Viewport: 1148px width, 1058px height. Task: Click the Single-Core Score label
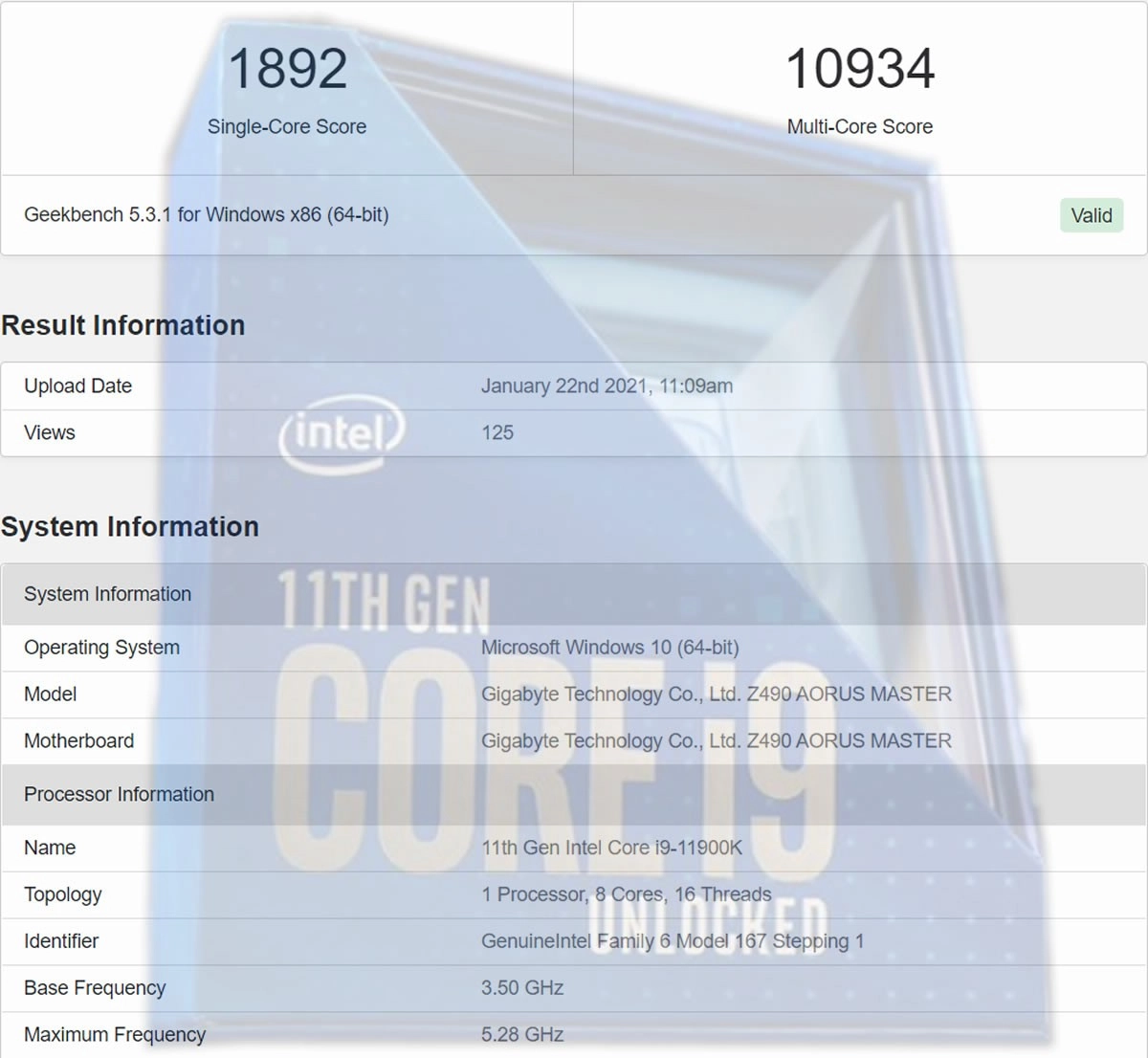tap(287, 126)
